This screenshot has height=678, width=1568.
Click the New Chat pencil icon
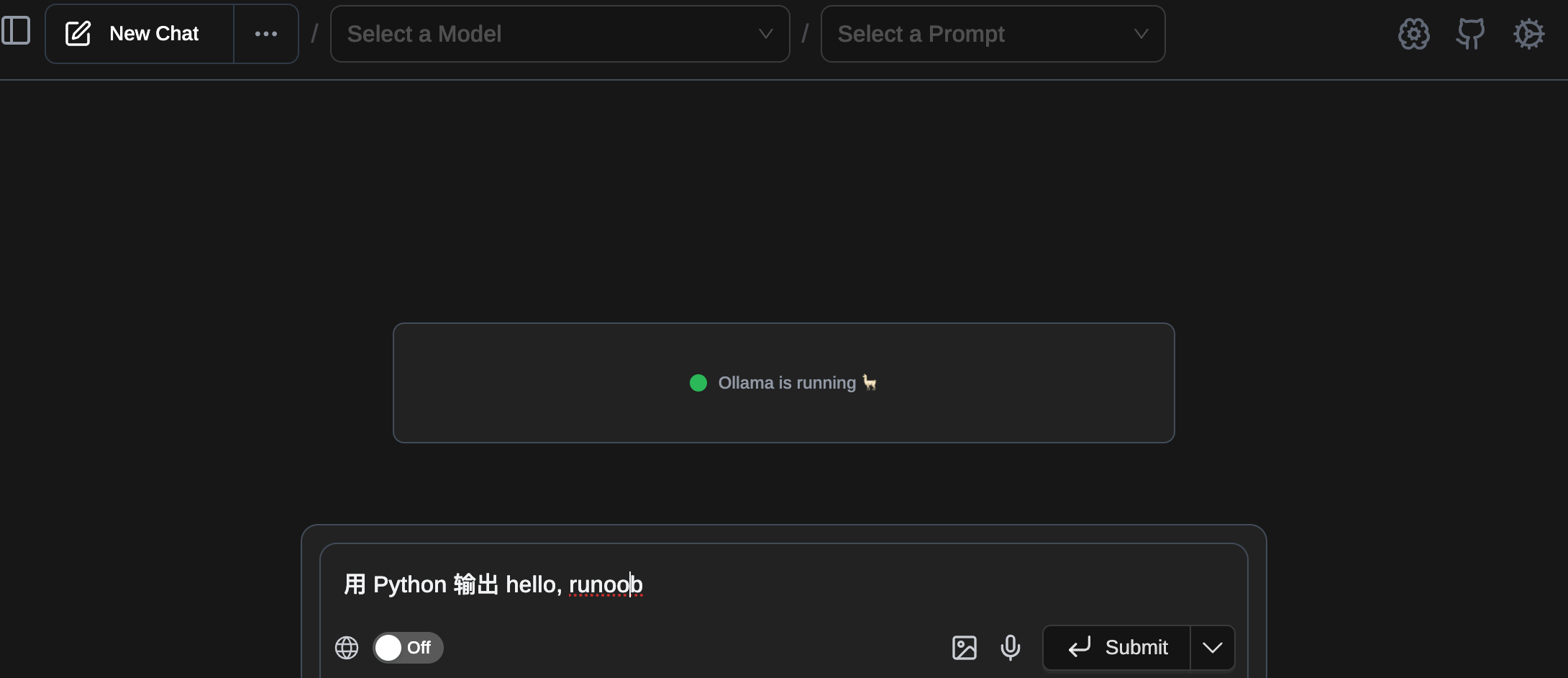(x=78, y=34)
